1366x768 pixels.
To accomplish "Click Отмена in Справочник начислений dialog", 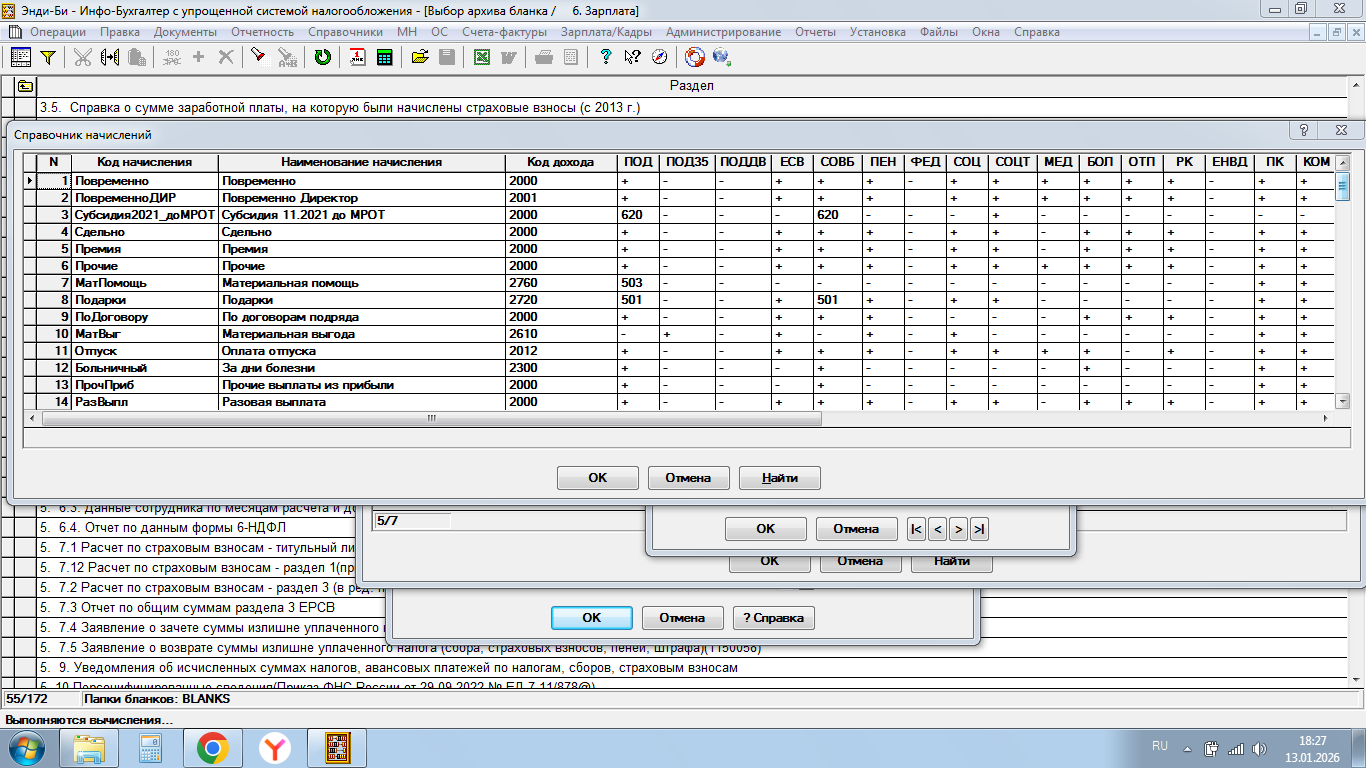I will (688, 478).
